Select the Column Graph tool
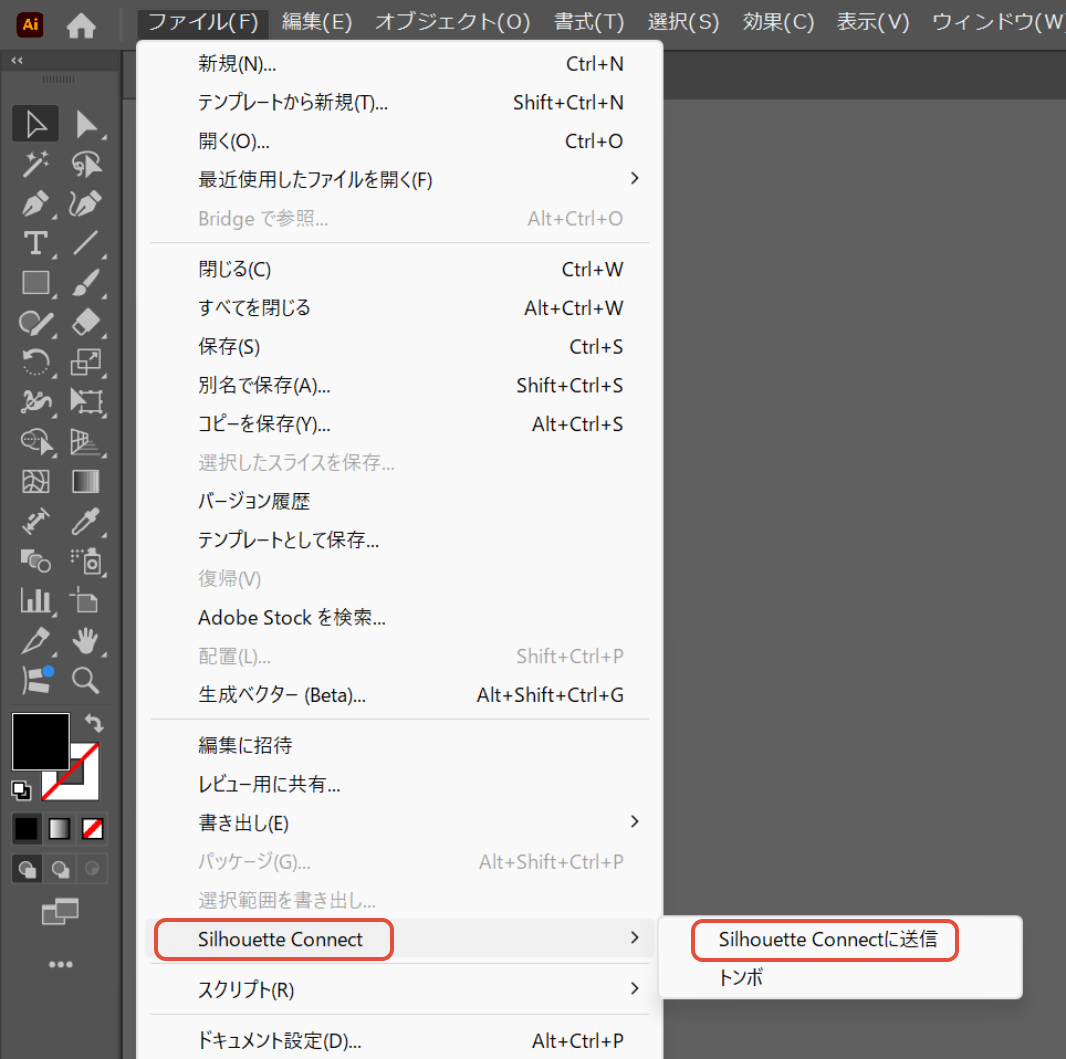Image resolution: width=1066 pixels, height=1059 pixels. pos(35,600)
